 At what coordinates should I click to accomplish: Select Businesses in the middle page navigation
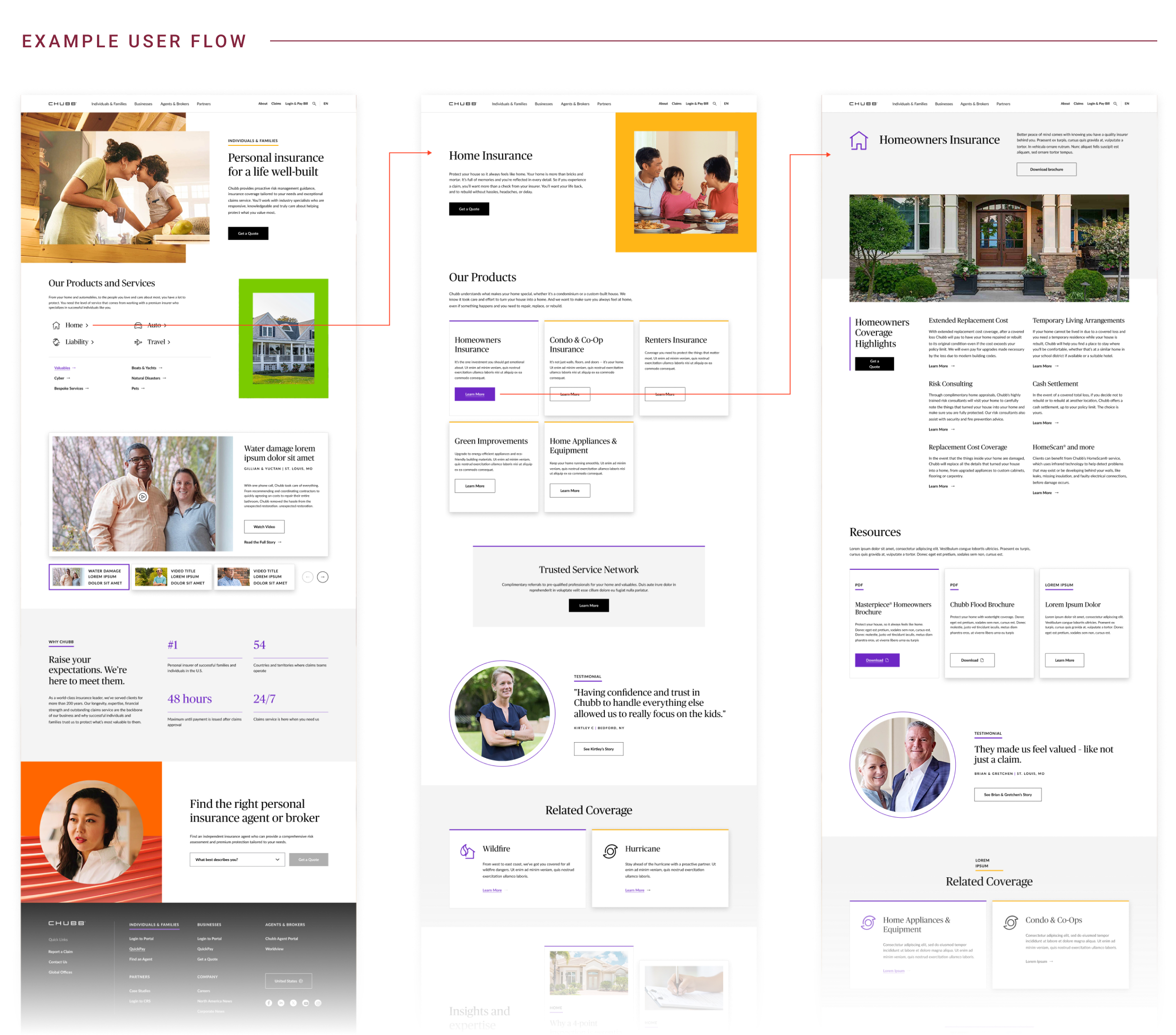click(544, 104)
